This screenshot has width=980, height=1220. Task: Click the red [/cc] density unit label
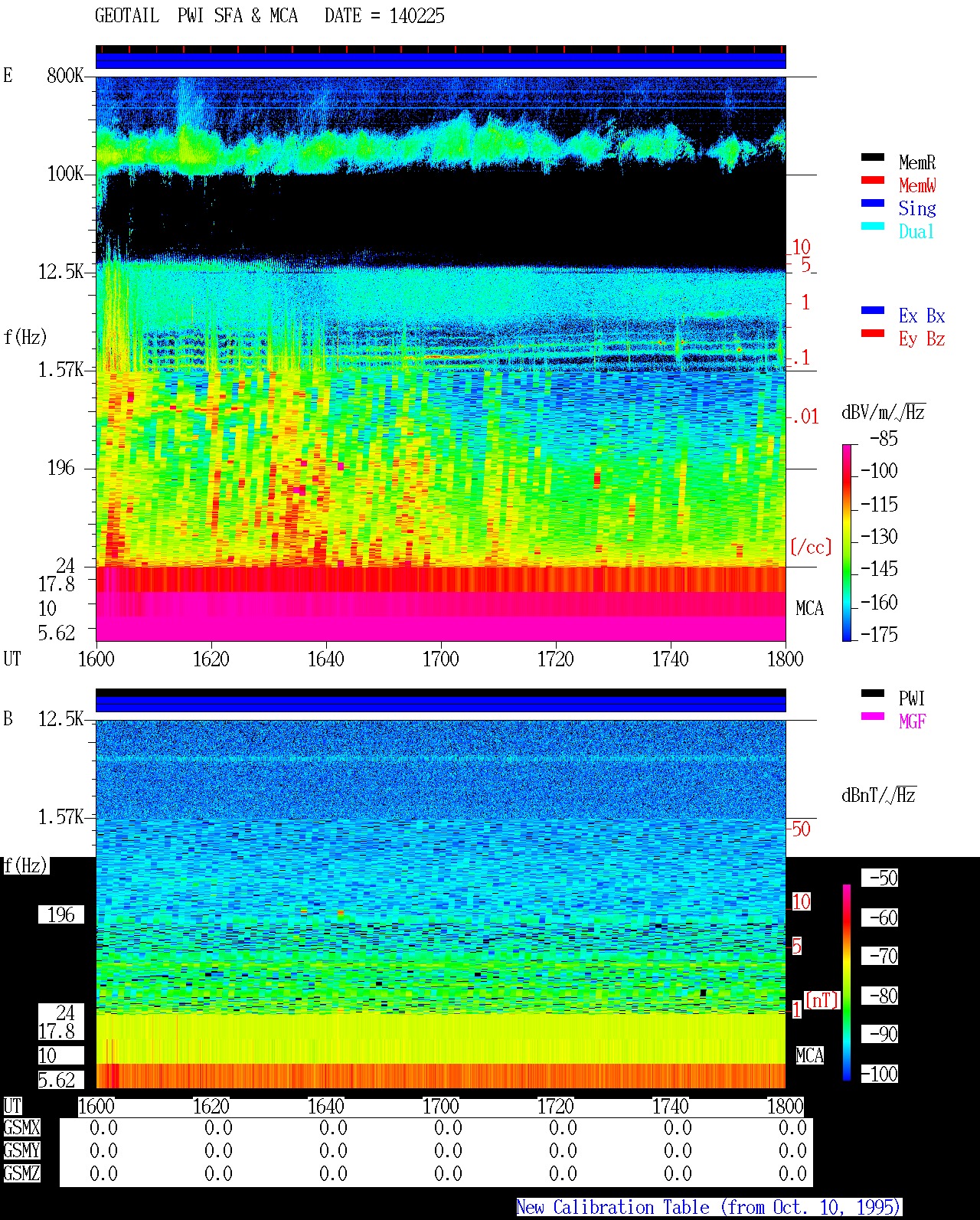tap(811, 547)
